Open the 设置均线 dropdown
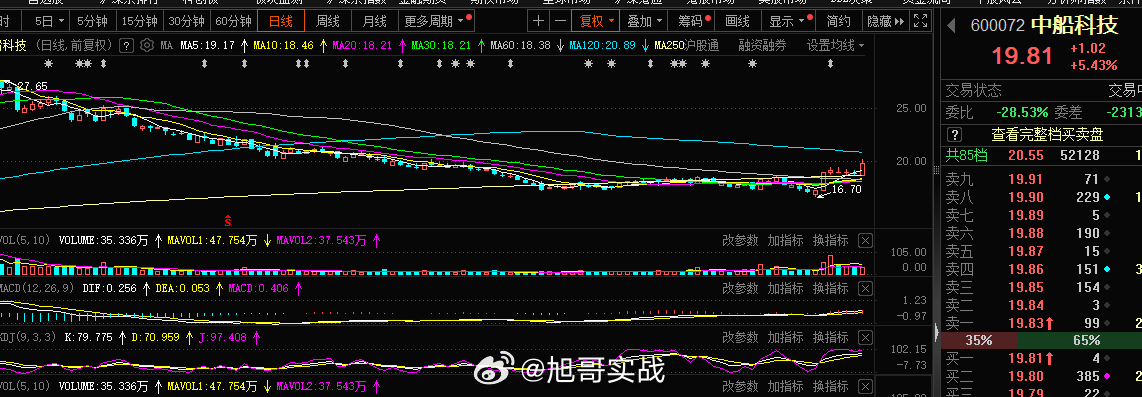1142x397 pixels. coord(835,46)
